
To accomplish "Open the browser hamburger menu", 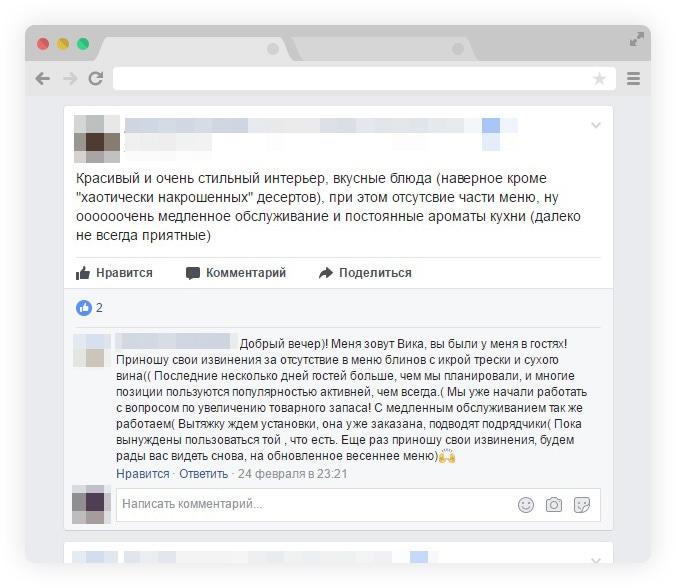I will click(633, 78).
